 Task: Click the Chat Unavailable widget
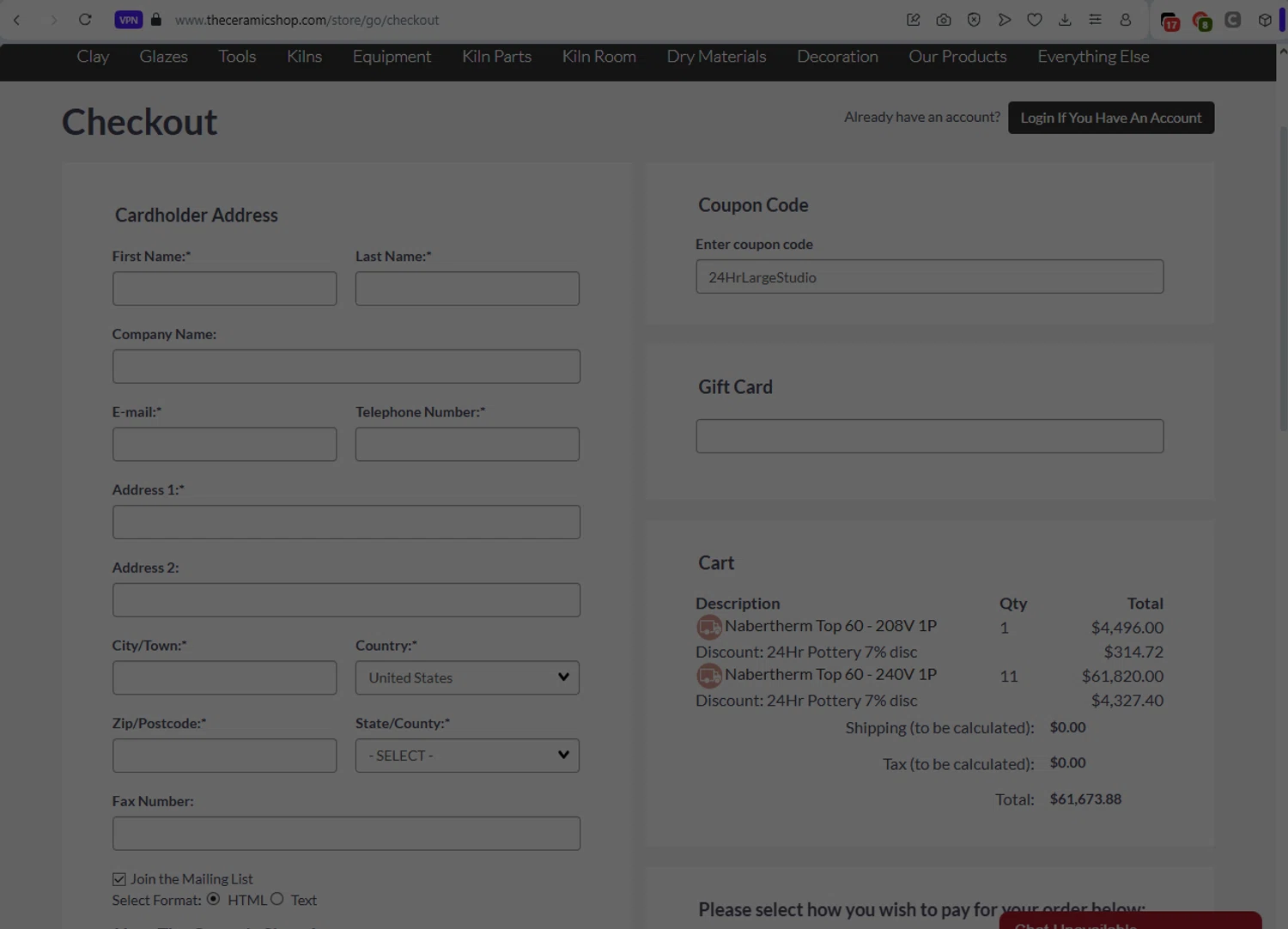[1130, 920]
